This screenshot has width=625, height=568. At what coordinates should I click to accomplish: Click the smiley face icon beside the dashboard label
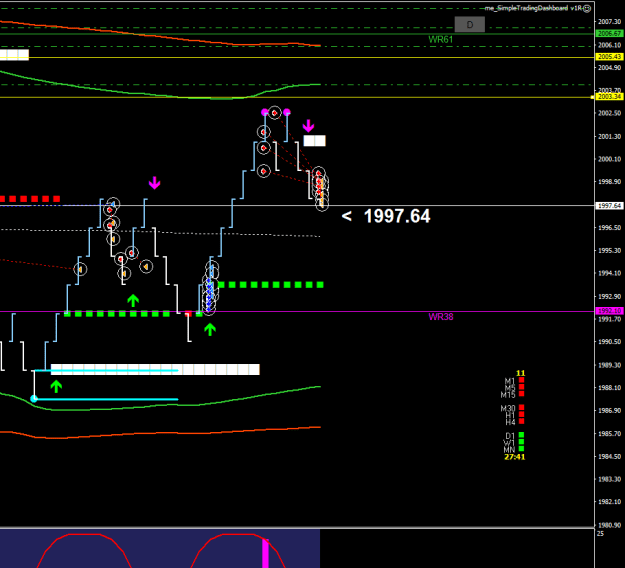(x=587, y=9)
